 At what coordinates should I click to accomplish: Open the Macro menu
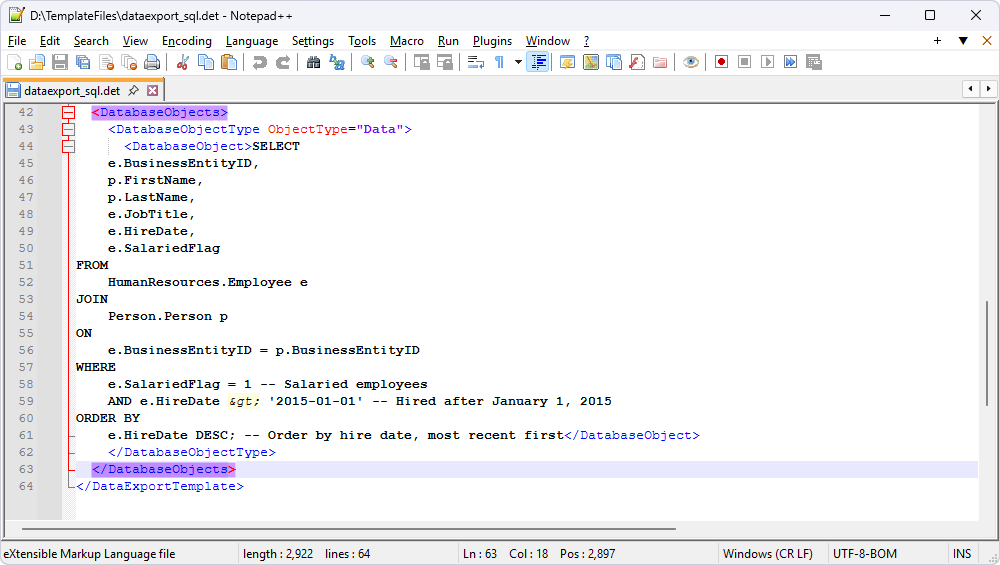407,41
